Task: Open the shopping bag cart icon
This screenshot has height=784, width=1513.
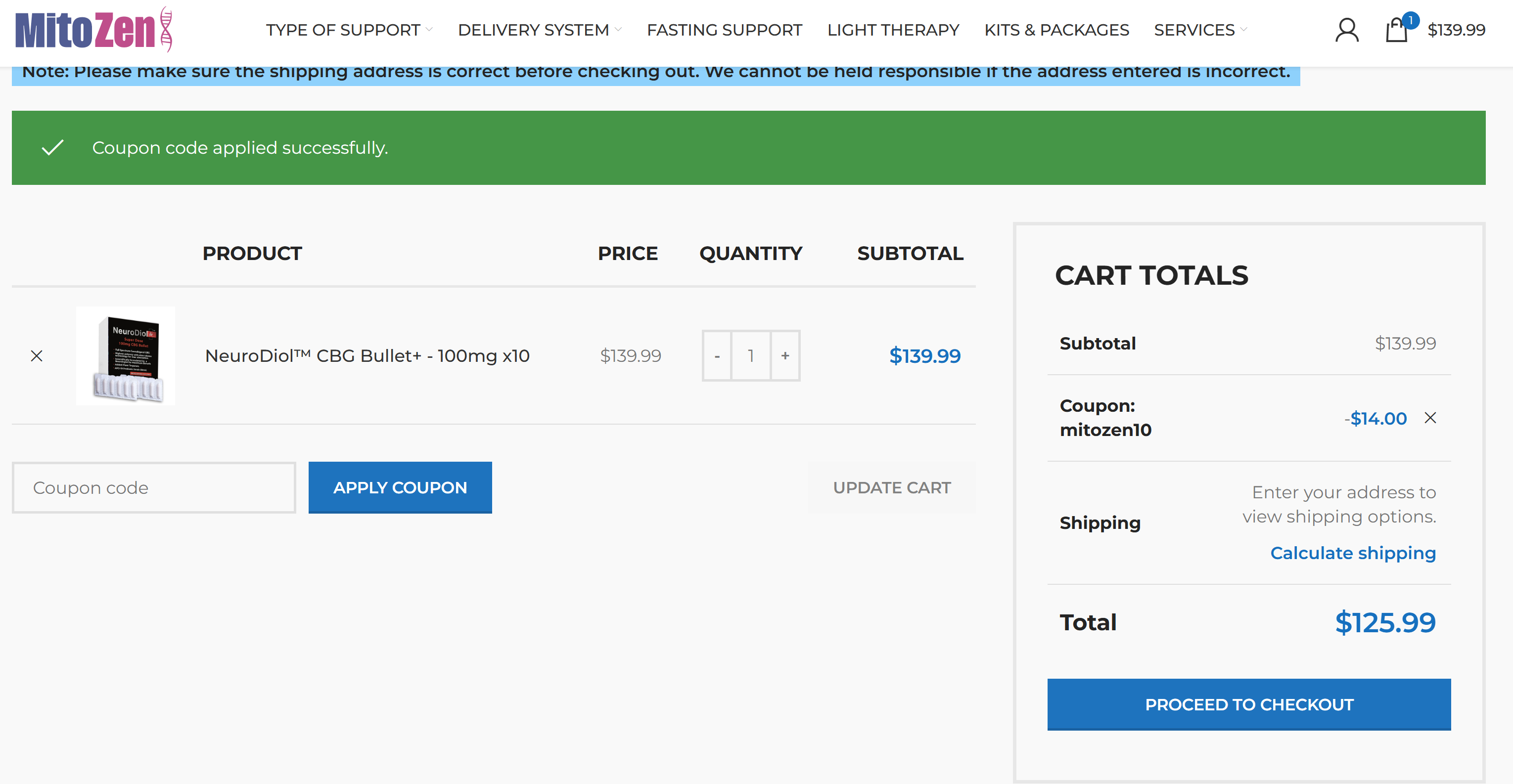Action: 1396,30
